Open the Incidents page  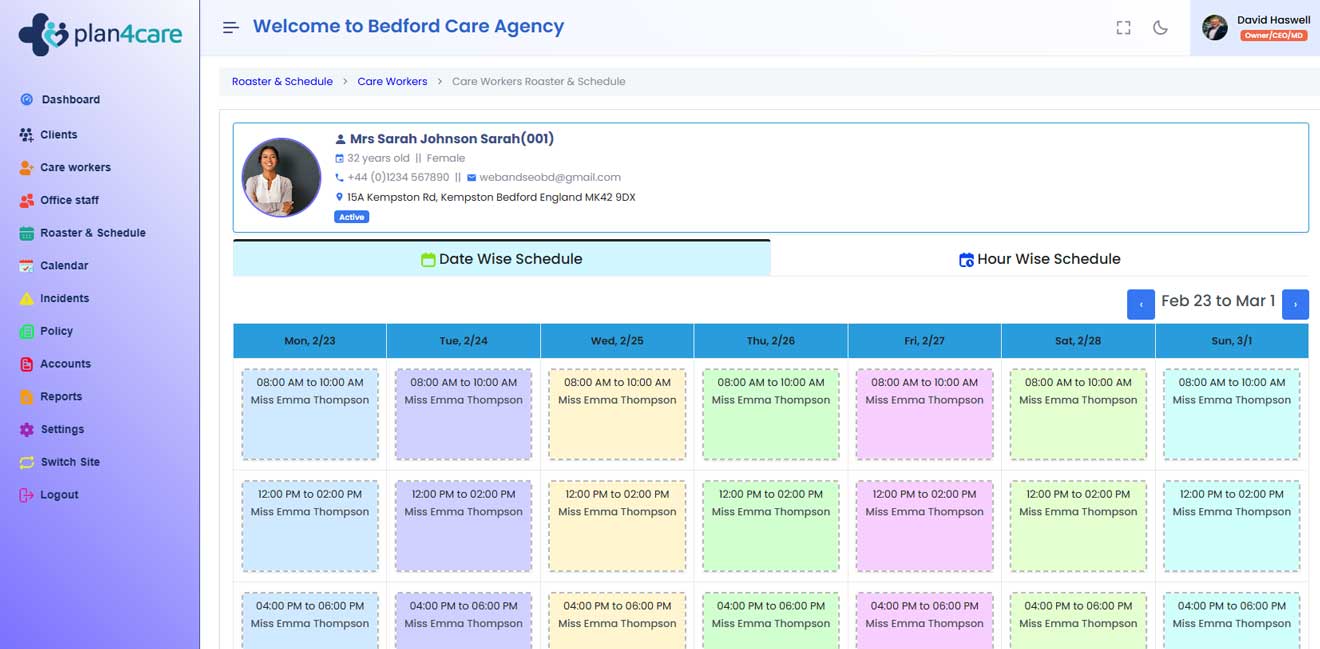click(64, 299)
